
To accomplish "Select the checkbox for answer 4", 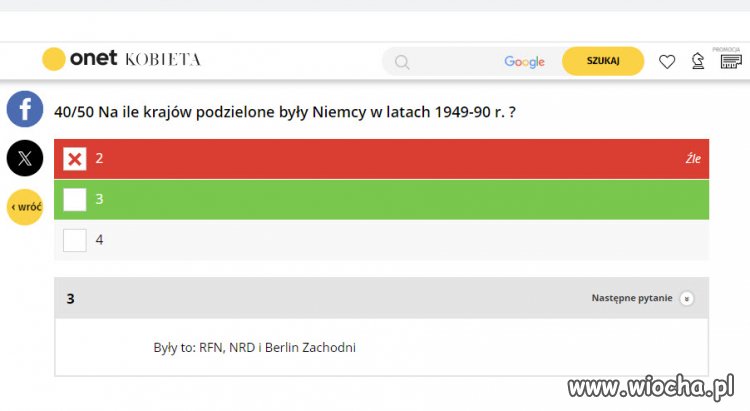I will tap(75, 240).
